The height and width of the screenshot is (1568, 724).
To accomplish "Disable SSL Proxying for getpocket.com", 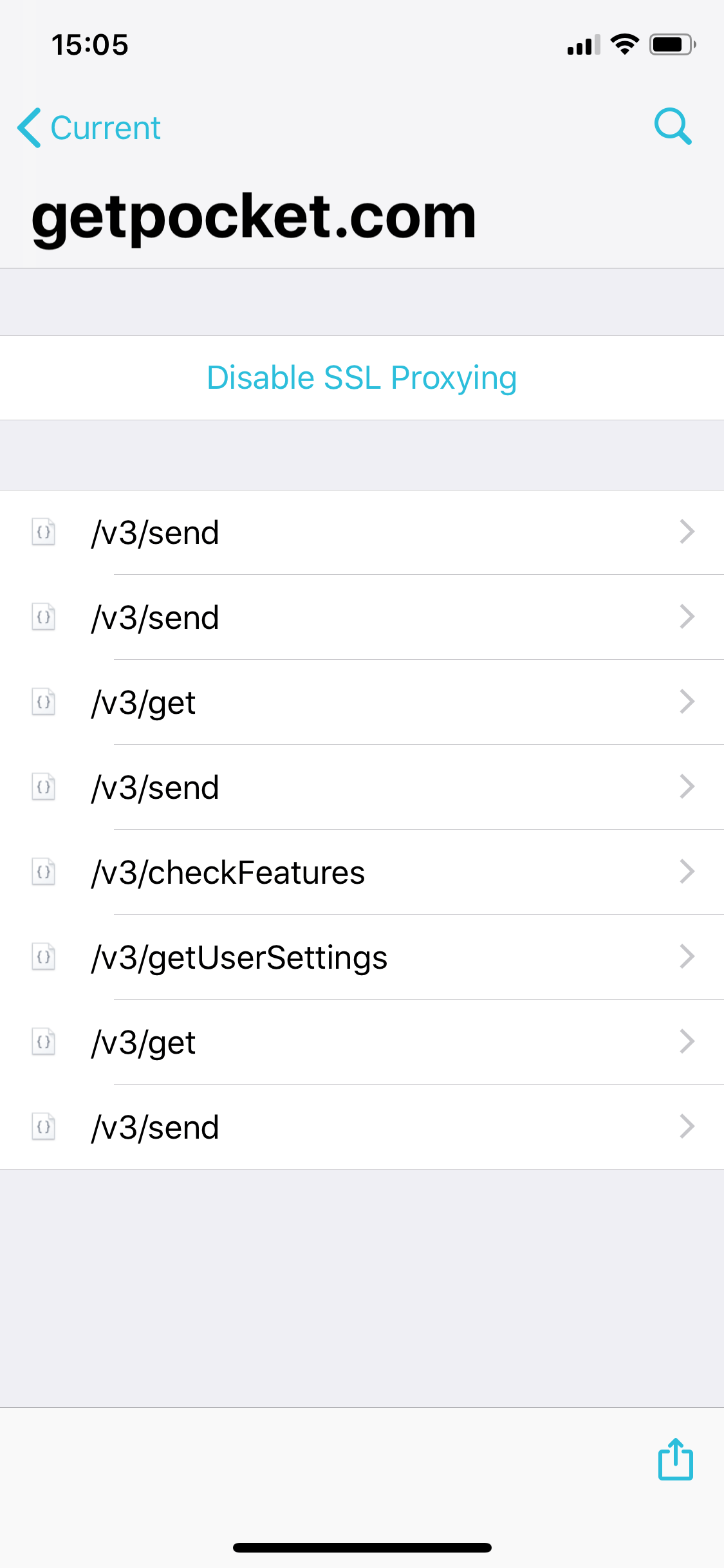I will point(362,378).
